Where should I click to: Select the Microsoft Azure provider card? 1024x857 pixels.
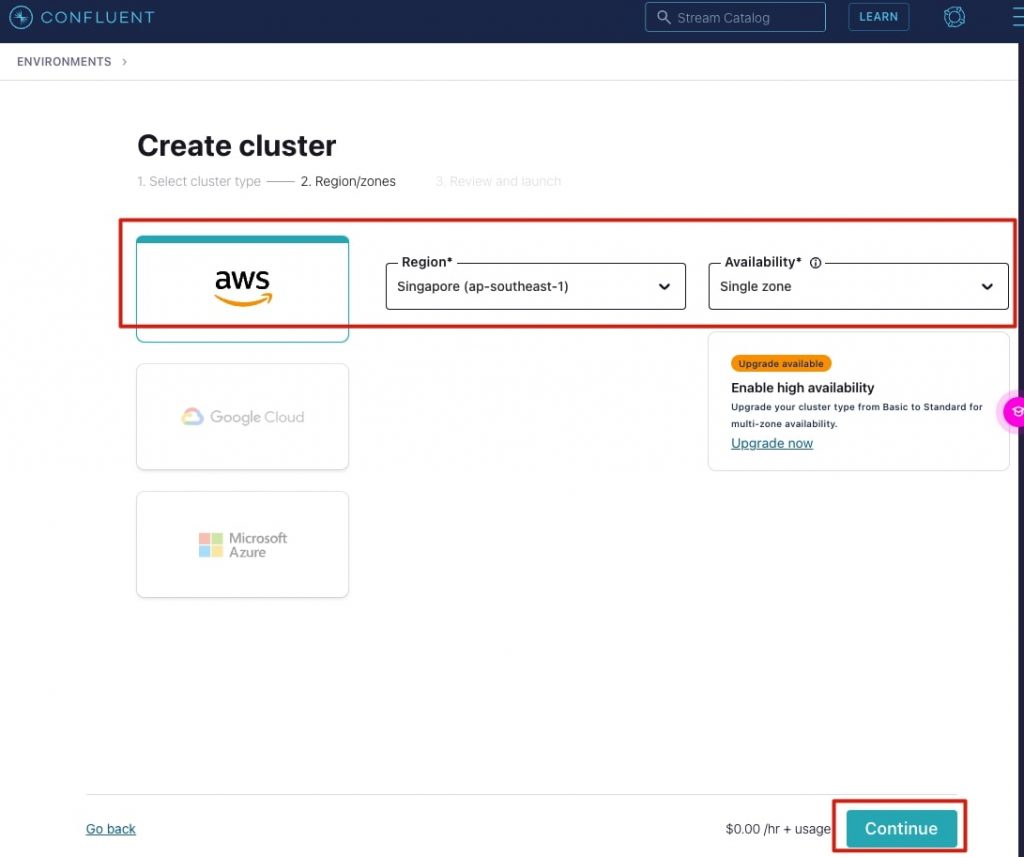point(242,543)
